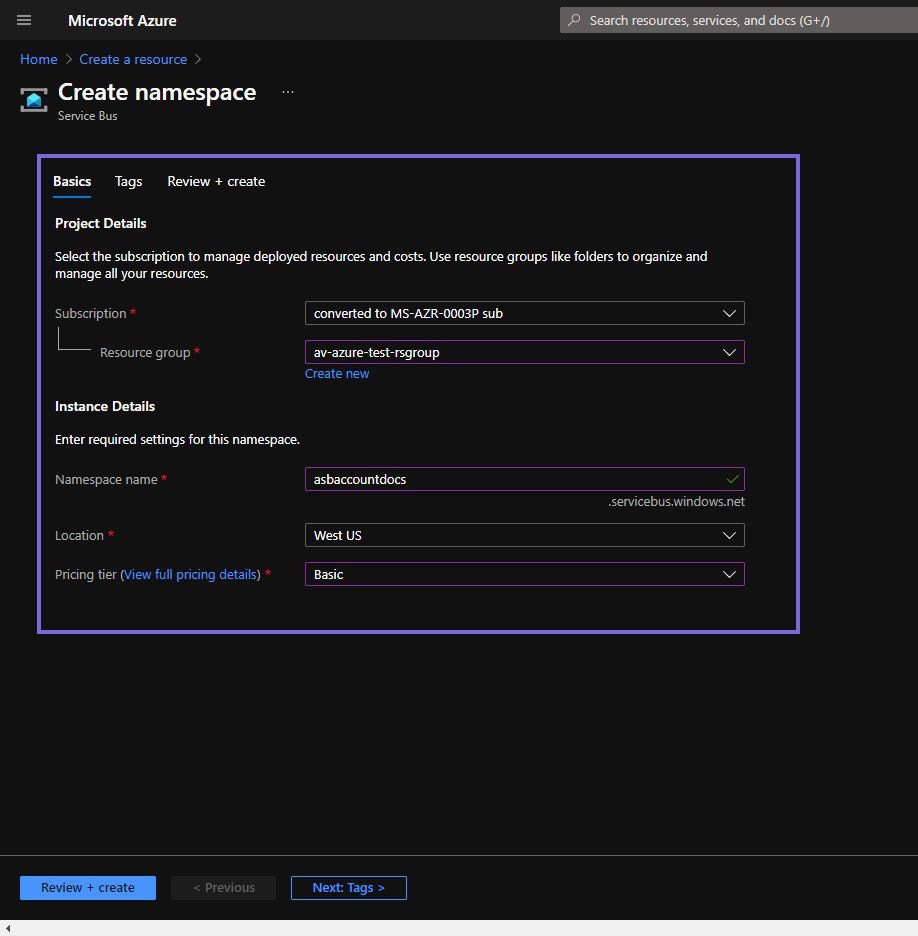Open the Subscription dropdown
The width and height of the screenshot is (918, 936).
click(525, 313)
